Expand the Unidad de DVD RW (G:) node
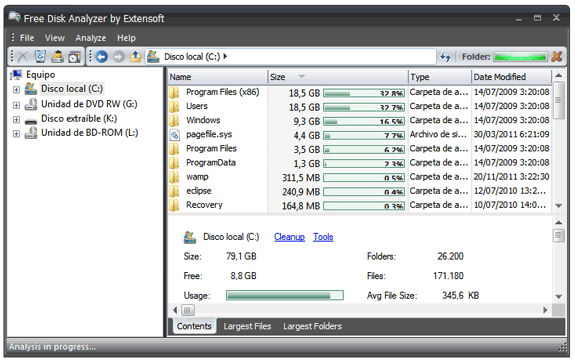 (x=16, y=105)
